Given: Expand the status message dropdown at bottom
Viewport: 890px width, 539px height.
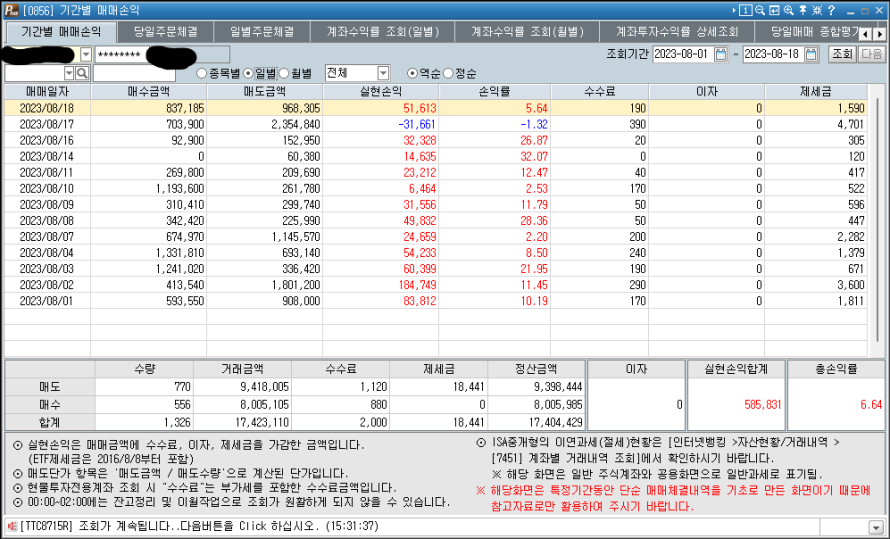Looking at the screenshot, I should pyautogui.click(x=876, y=526).
